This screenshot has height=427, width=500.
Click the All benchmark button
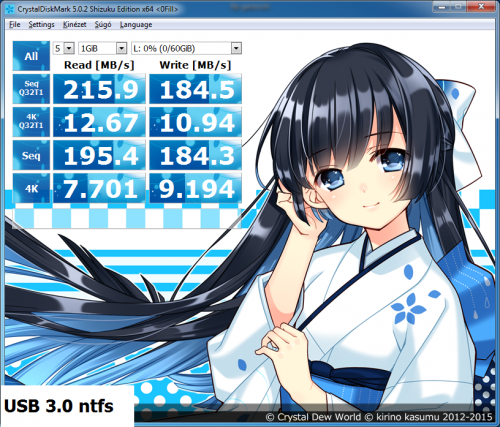tap(31, 56)
